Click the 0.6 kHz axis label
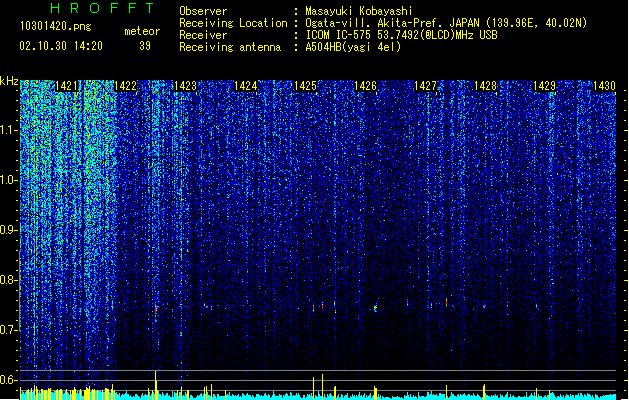629x400 pixels. 8,380
